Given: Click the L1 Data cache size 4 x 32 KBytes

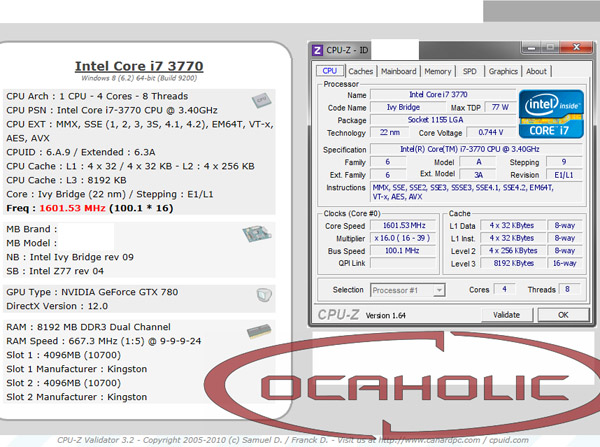Looking at the screenshot, I should pos(512,226).
